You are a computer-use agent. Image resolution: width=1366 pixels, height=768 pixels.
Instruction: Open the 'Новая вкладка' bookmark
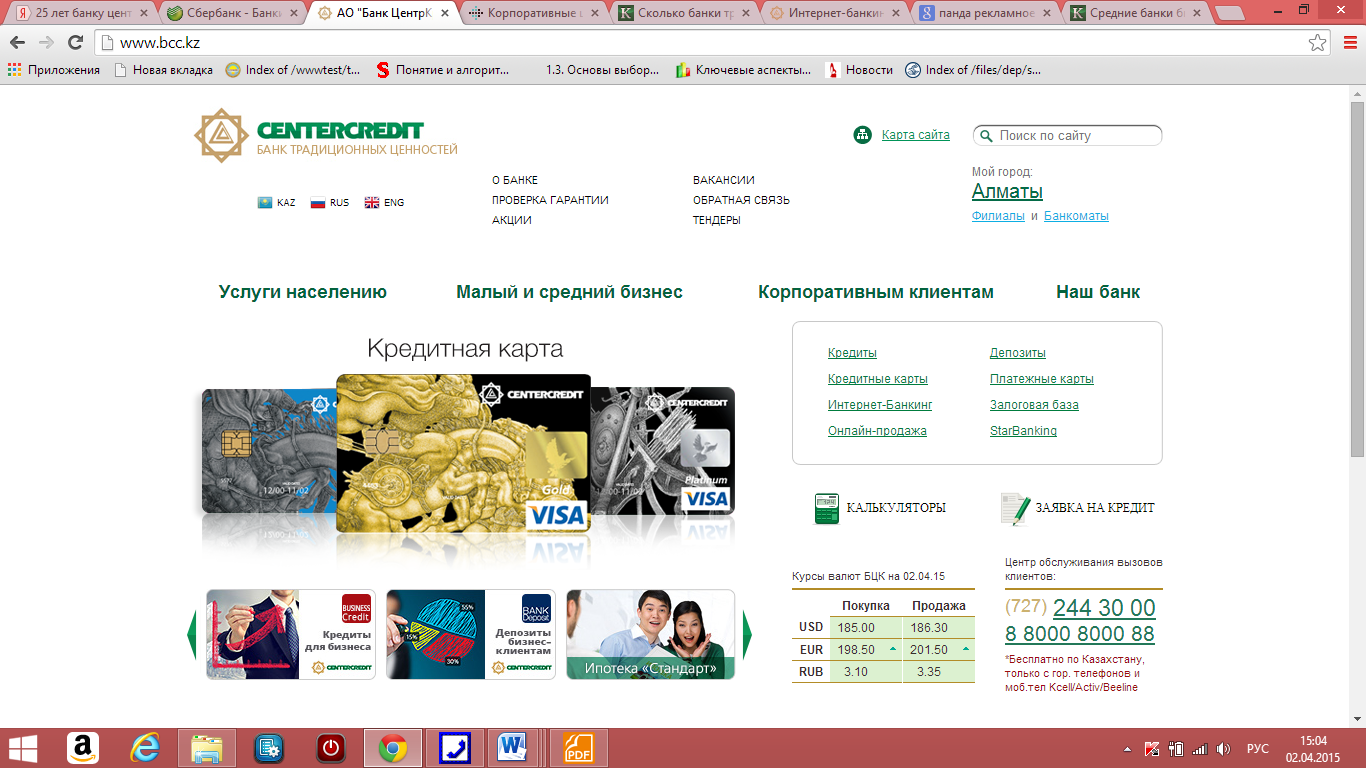point(163,70)
